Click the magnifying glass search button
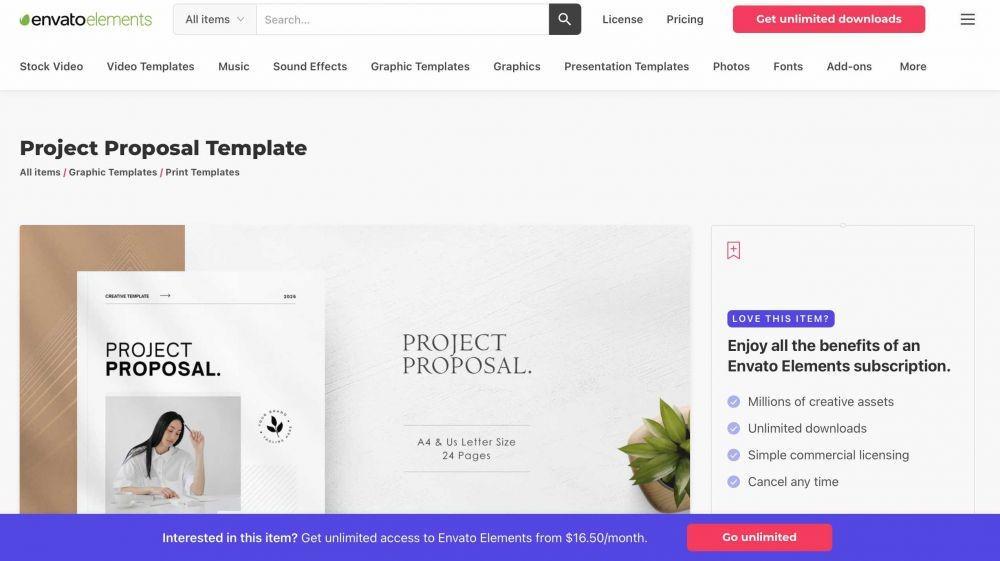 pyautogui.click(x=564, y=19)
